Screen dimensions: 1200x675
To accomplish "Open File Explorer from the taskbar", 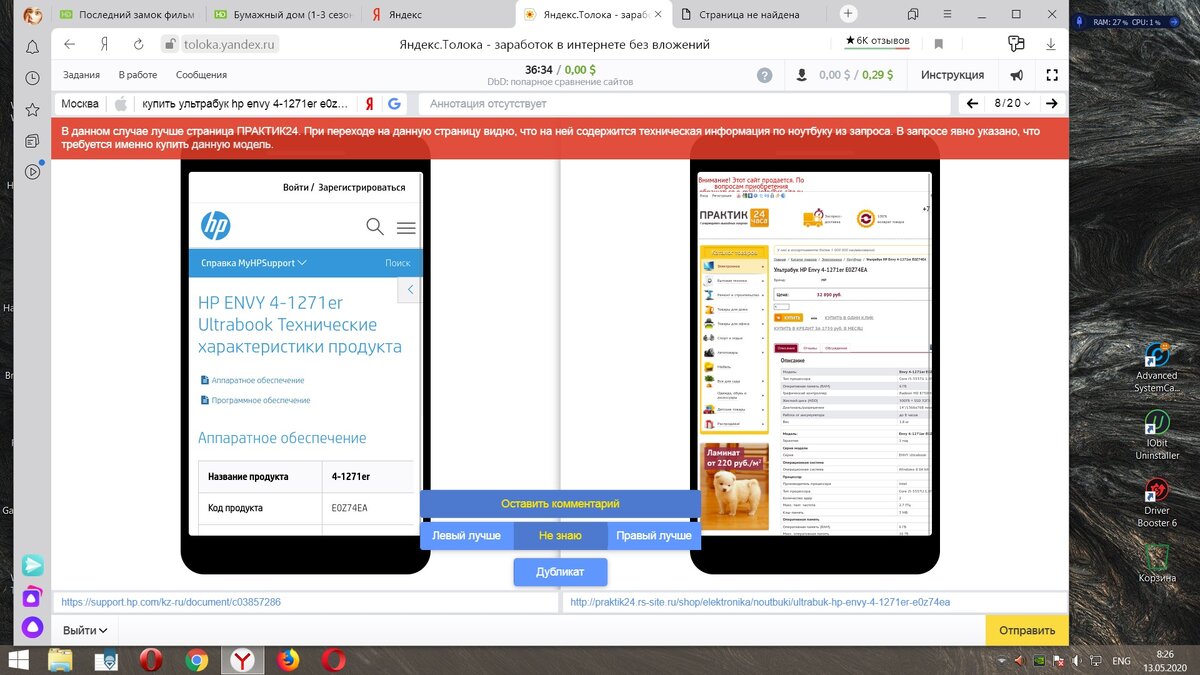I will 60,660.
